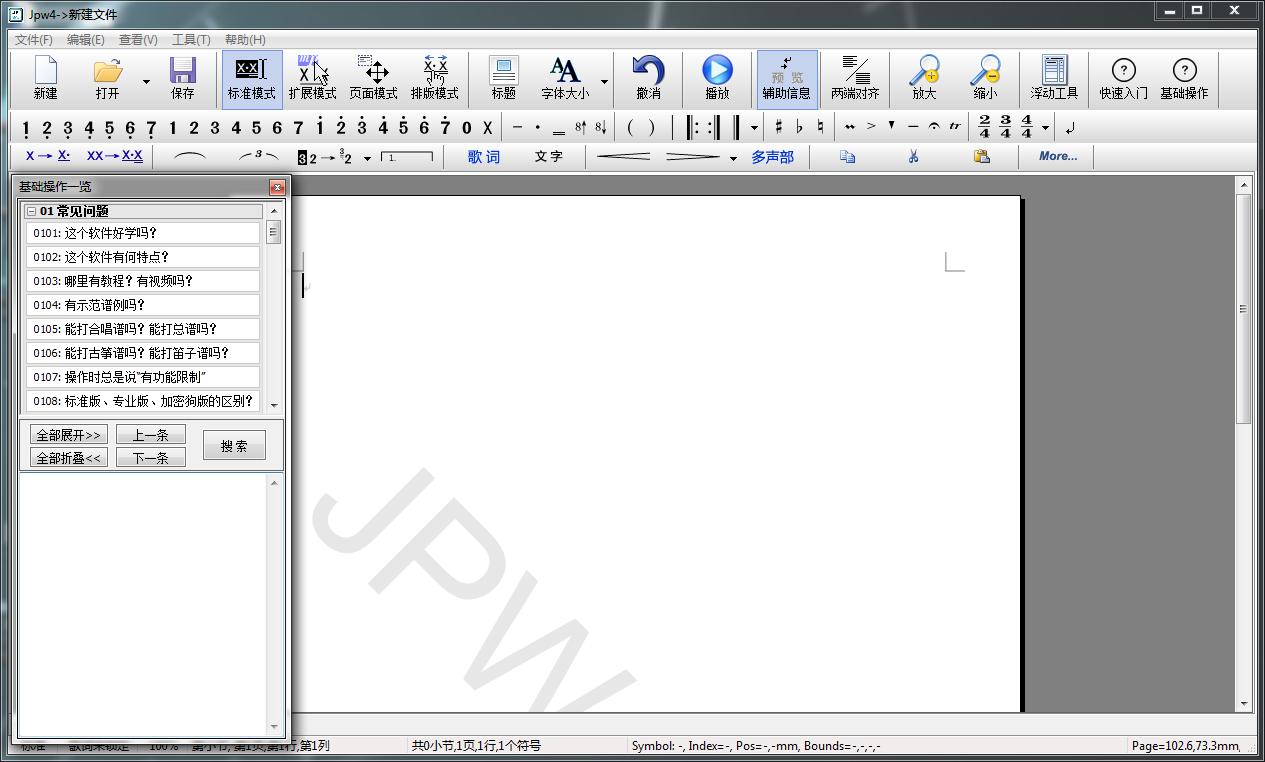Select item 0104: 有示范谱例吗？
The height and width of the screenshot is (762, 1265).
143,305
